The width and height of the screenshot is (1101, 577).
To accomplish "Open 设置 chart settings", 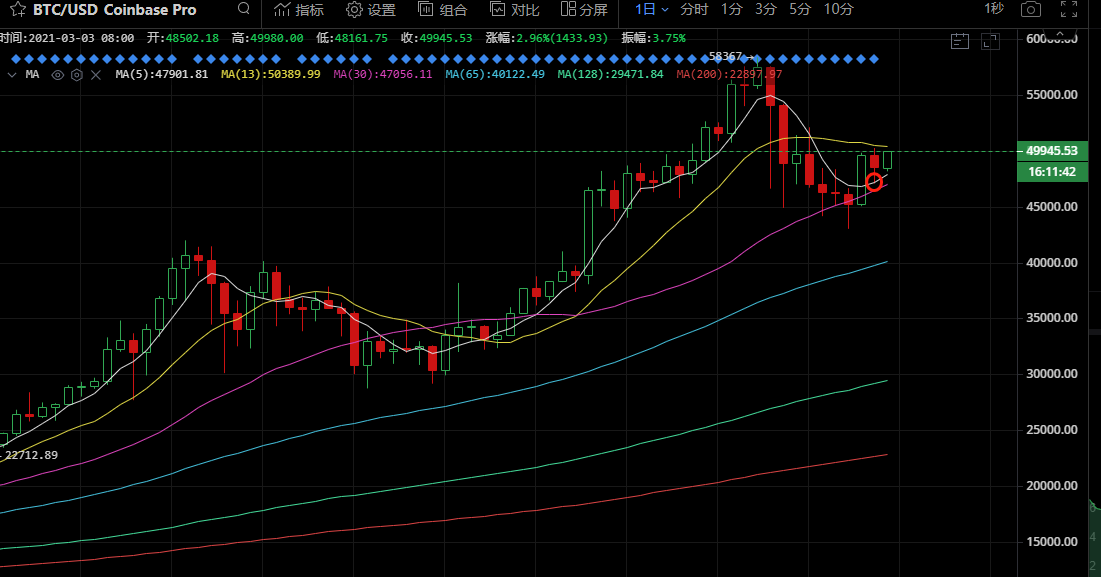I will click(371, 10).
